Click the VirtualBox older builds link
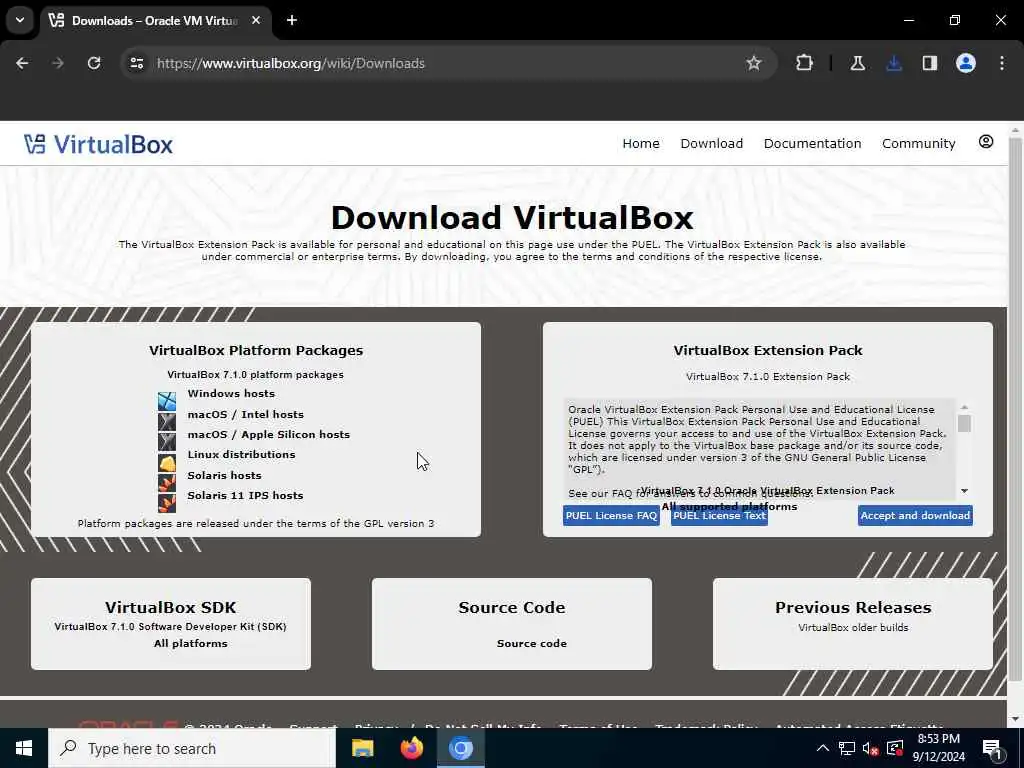Screen dimensions: 1024x768 853,628
